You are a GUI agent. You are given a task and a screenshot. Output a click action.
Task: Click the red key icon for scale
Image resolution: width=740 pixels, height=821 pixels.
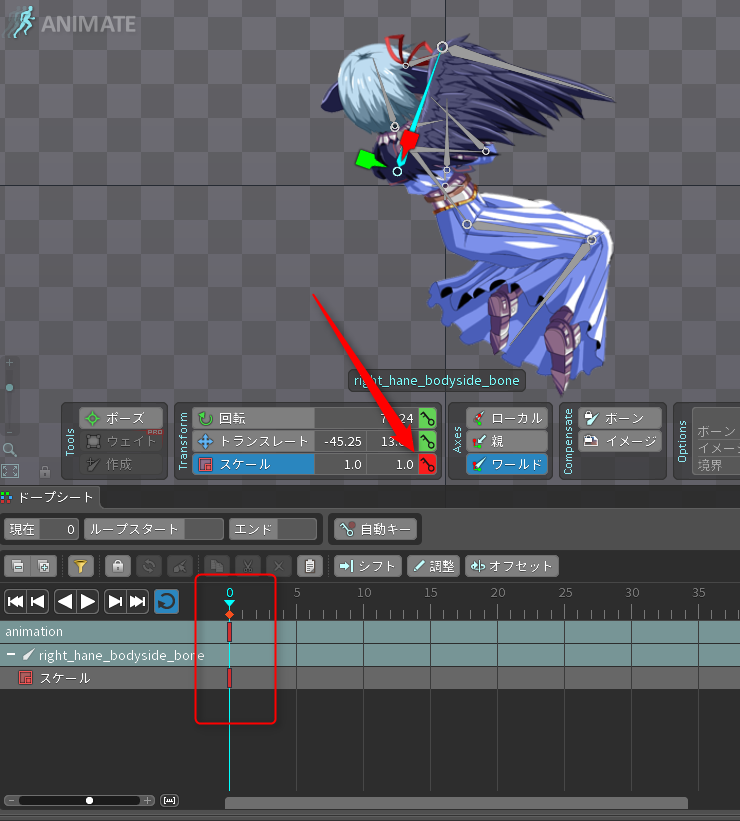[427, 464]
